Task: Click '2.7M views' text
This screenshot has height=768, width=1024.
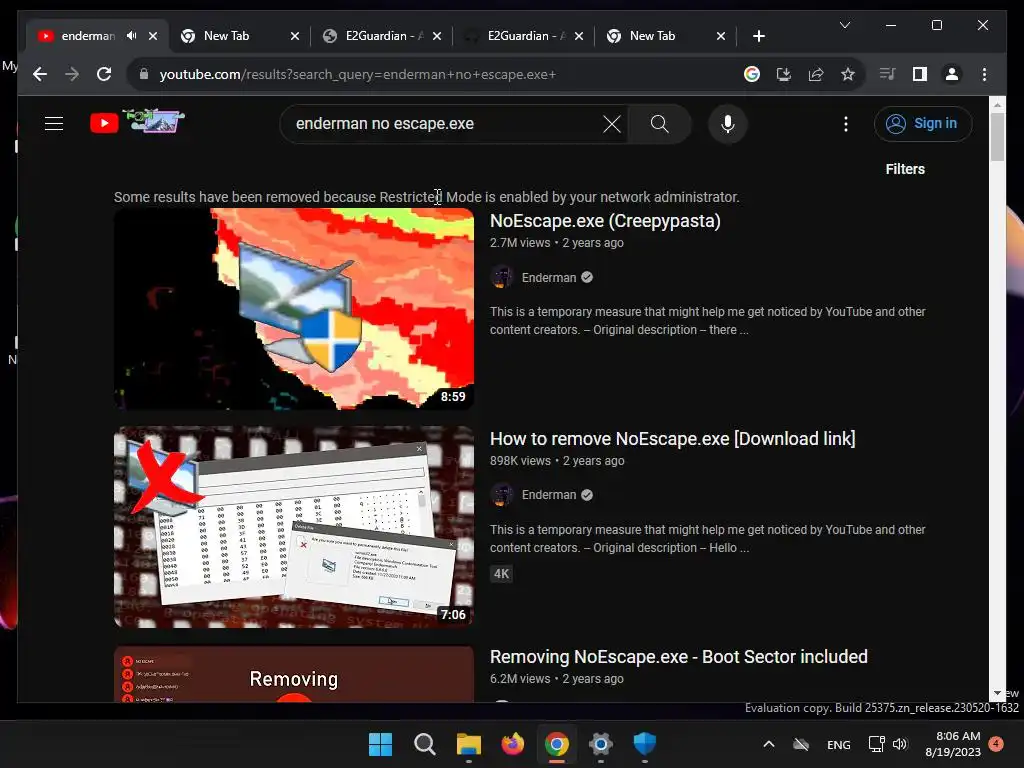Action: coord(520,243)
